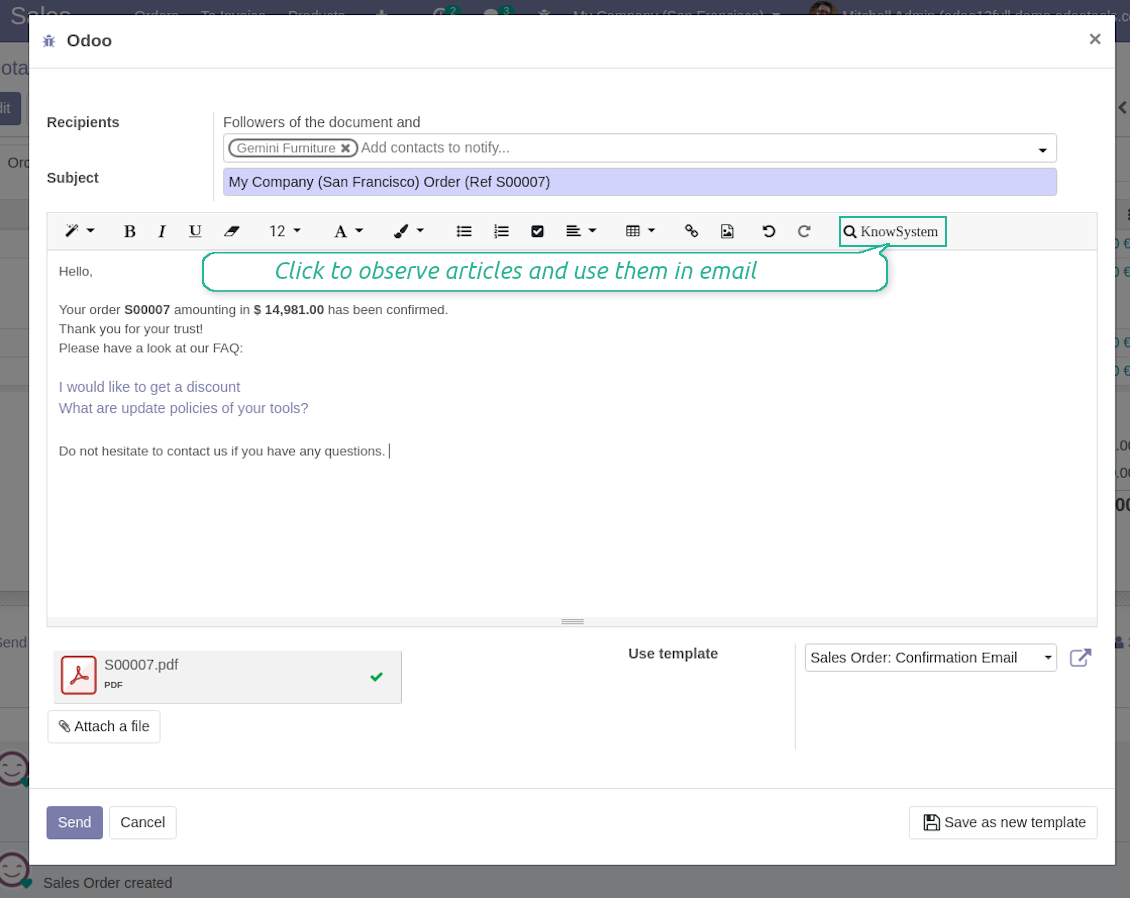Screen dimensions: 1130x898
Task: Open the font size 12 dropdown
Action: pos(285,231)
